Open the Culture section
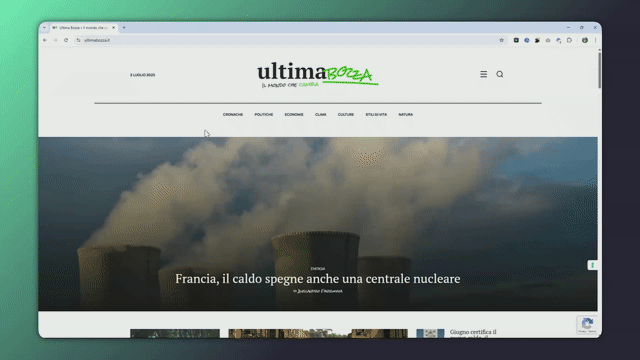 [346, 115]
